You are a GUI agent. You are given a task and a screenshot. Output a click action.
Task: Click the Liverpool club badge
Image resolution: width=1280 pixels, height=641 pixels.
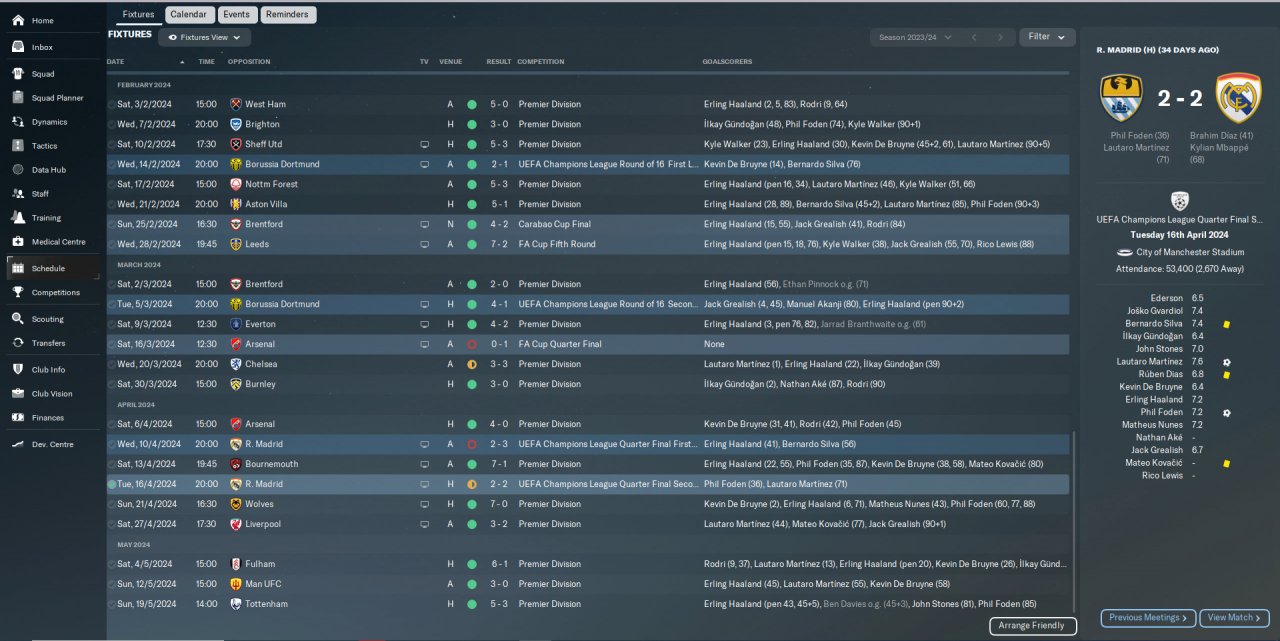(236, 524)
